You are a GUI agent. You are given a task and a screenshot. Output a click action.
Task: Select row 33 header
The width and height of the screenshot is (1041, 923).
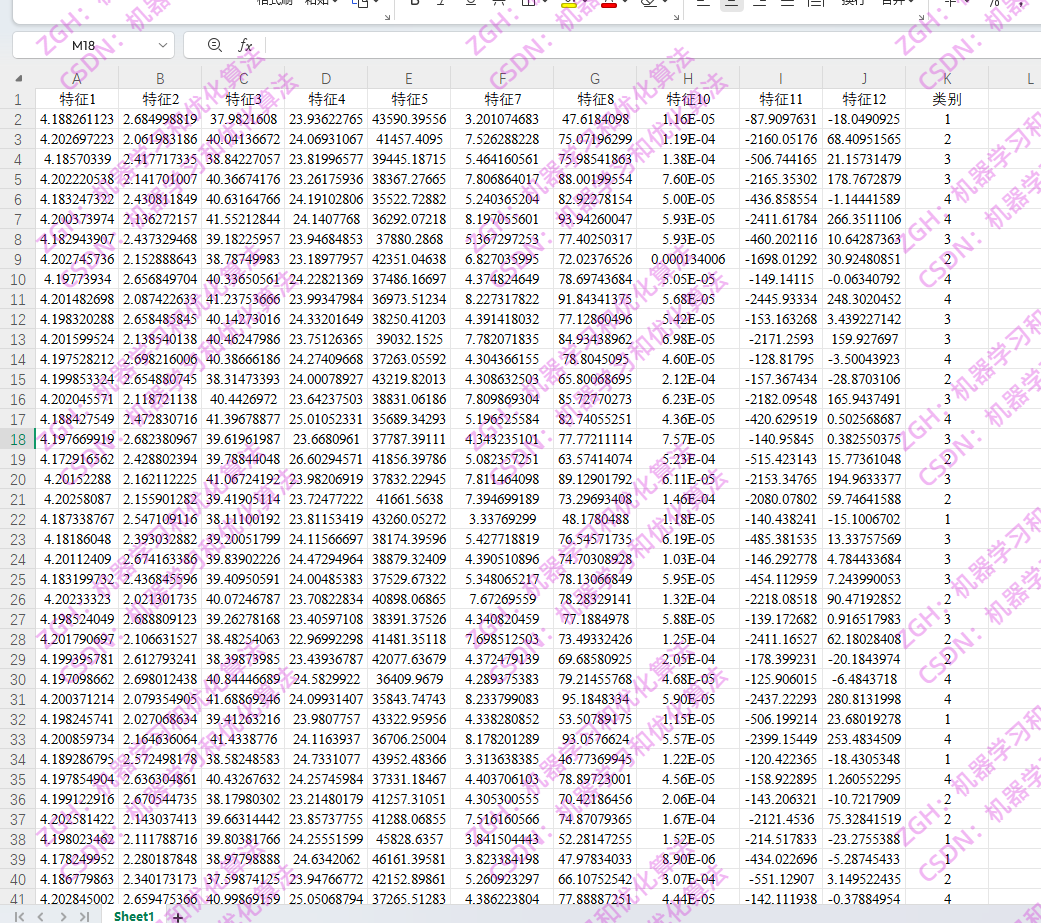(18, 740)
